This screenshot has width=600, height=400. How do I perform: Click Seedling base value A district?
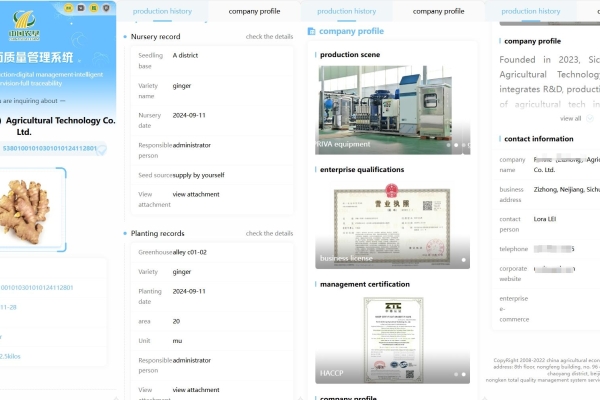coord(185,56)
